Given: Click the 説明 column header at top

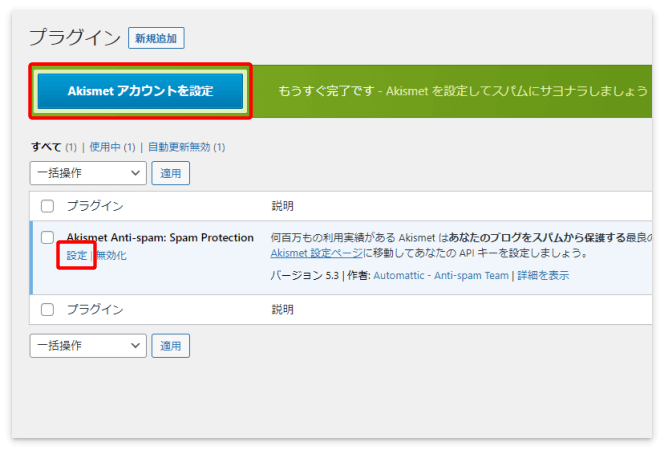Looking at the screenshot, I should tap(282, 206).
